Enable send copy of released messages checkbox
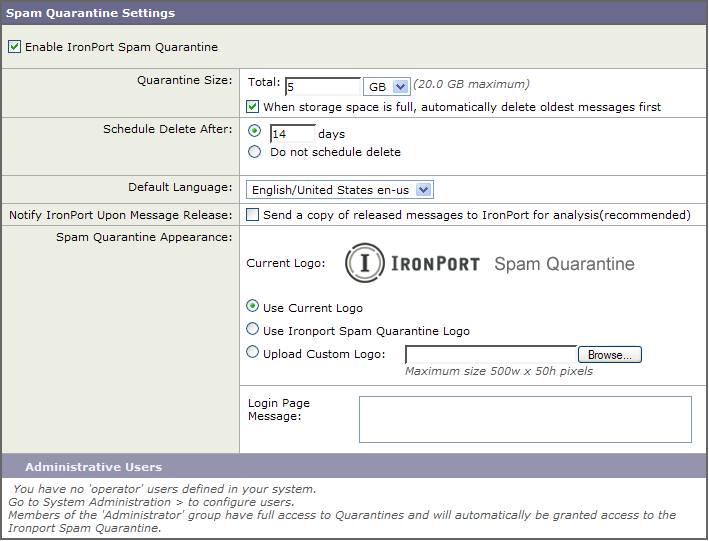 pyautogui.click(x=252, y=214)
